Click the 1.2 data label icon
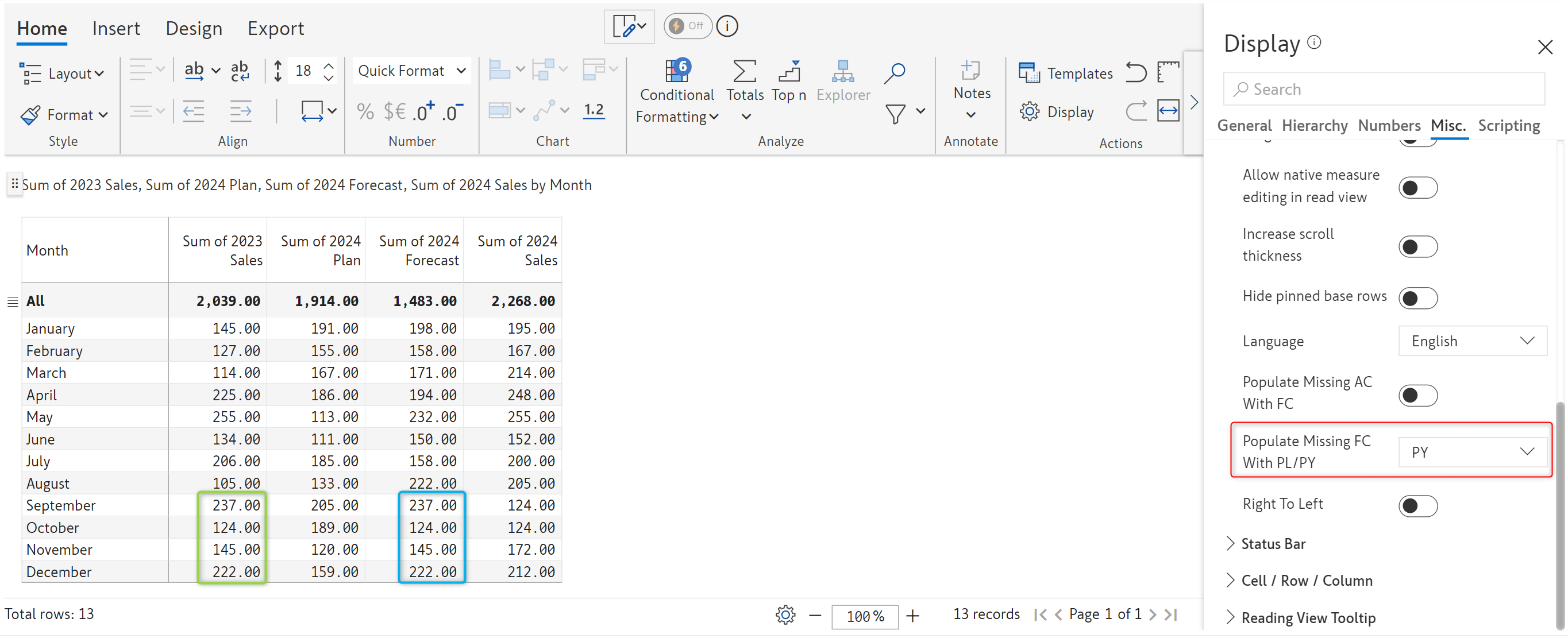This screenshot has width=1568, height=638. 594,111
